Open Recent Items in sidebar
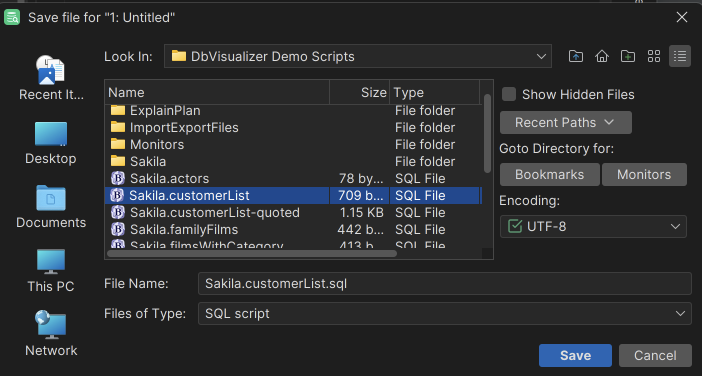Viewport: 702px width, 376px height. [x=51, y=78]
